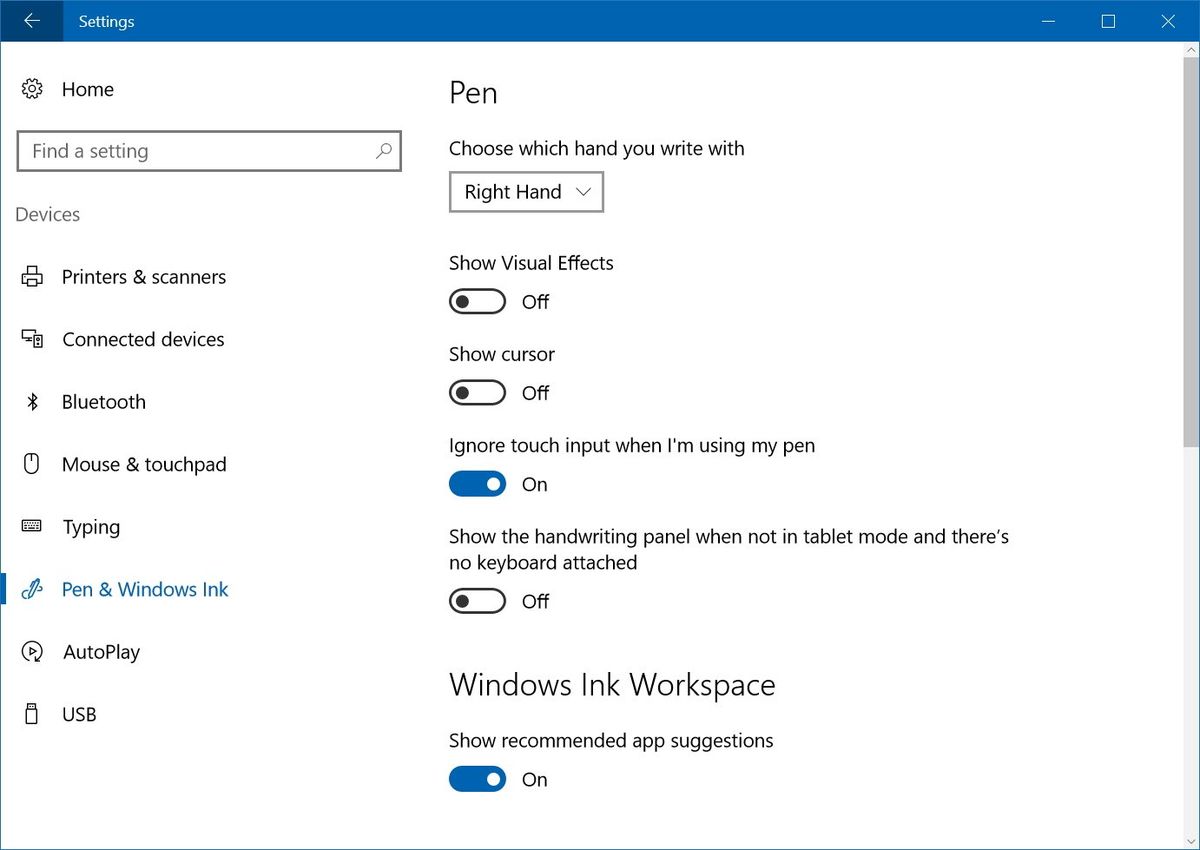The width and height of the screenshot is (1200, 850).
Task: Enable Show Visual Effects
Action: click(477, 301)
